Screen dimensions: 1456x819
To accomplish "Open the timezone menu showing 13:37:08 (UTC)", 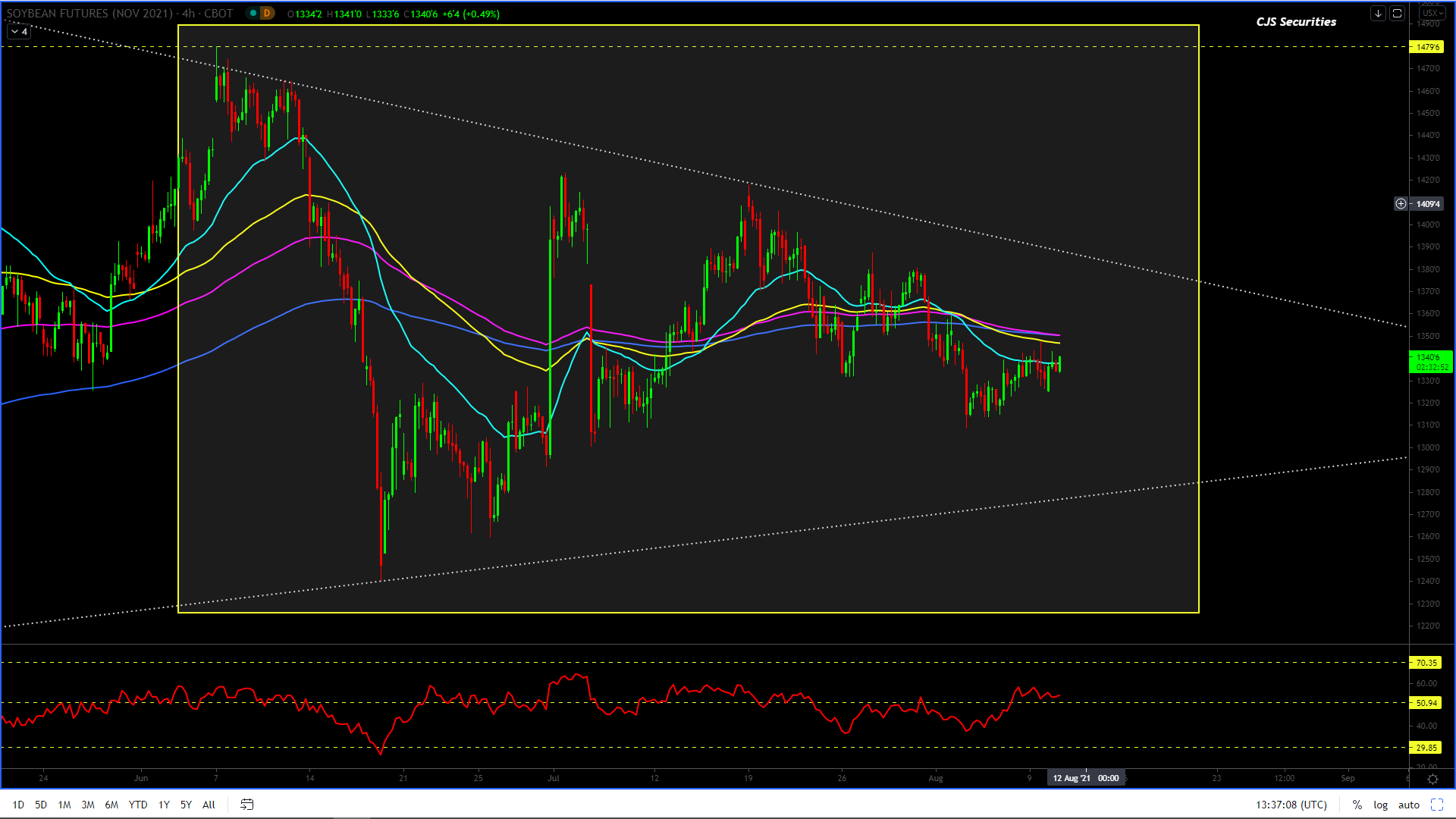I will coord(1291,805).
